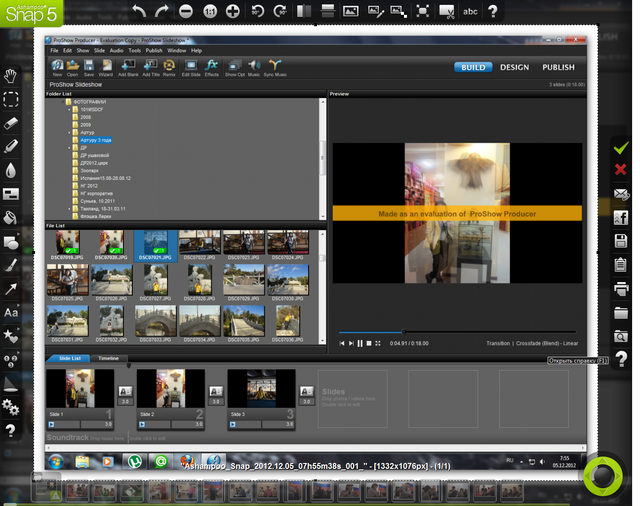This screenshot has height=506, width=640.
Task: Select file thumbnail DSC07033.JPG
Action: (x=156, y=324)
